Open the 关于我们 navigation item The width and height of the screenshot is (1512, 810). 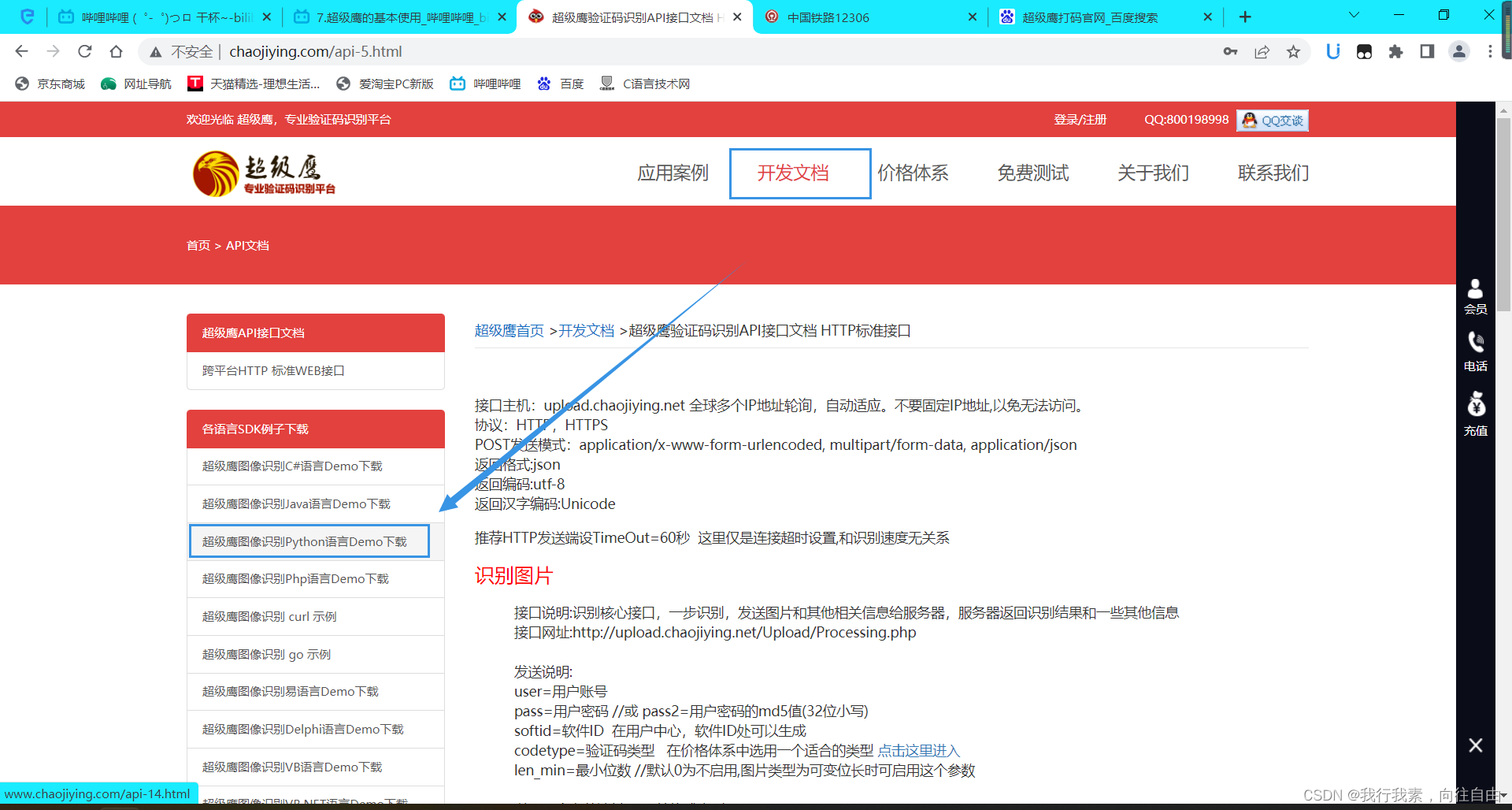coord(1154,173)
